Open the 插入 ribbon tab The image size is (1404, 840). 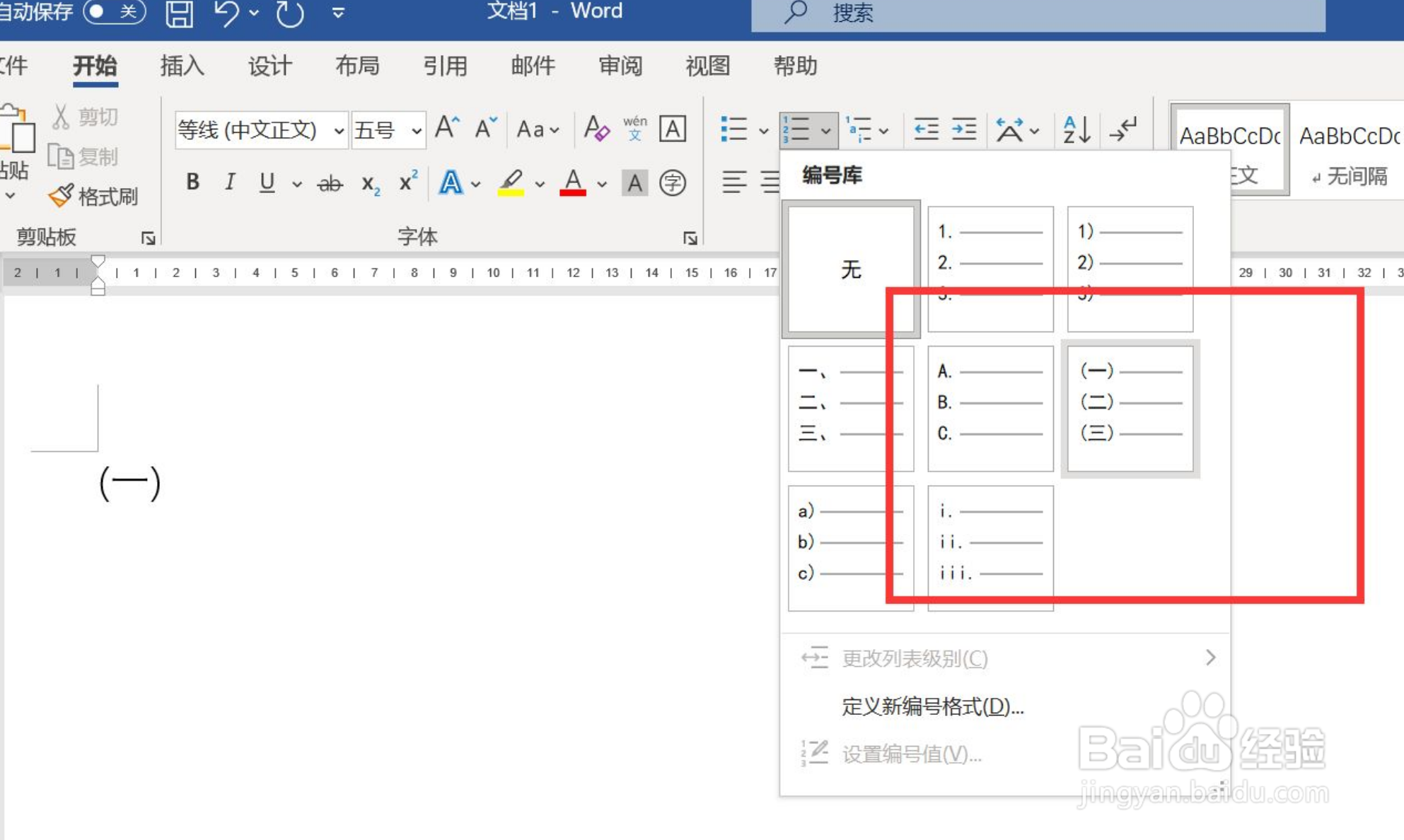182,66
